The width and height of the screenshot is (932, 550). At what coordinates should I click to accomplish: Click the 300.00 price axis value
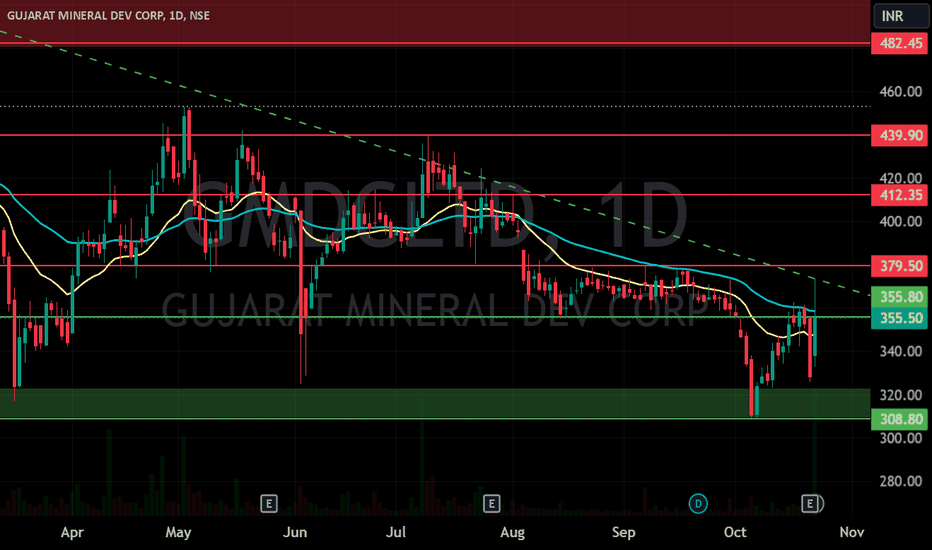click(x=900, y=438)
